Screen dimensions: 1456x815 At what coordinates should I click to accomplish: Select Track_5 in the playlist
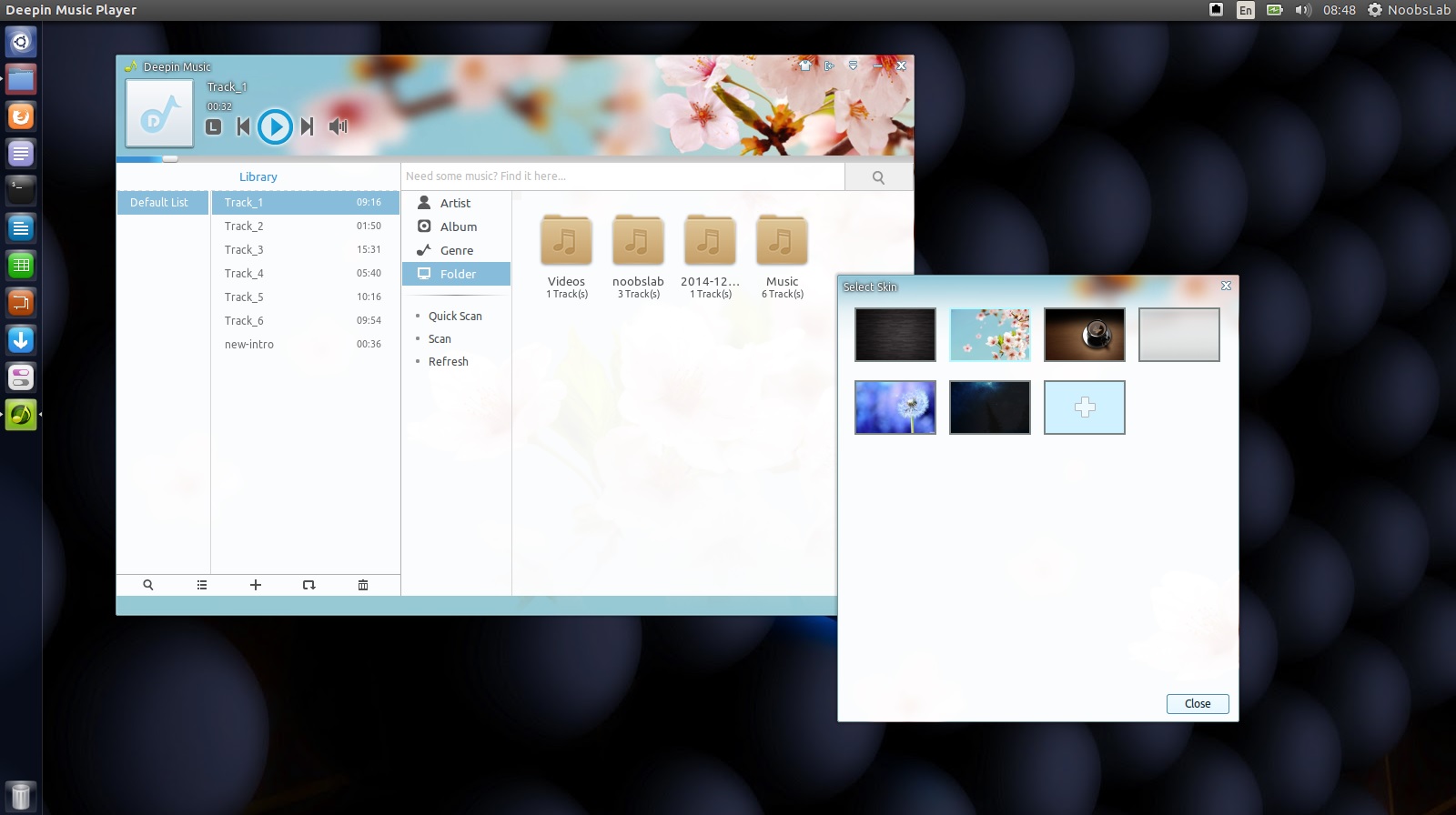(x=305, y=297)
